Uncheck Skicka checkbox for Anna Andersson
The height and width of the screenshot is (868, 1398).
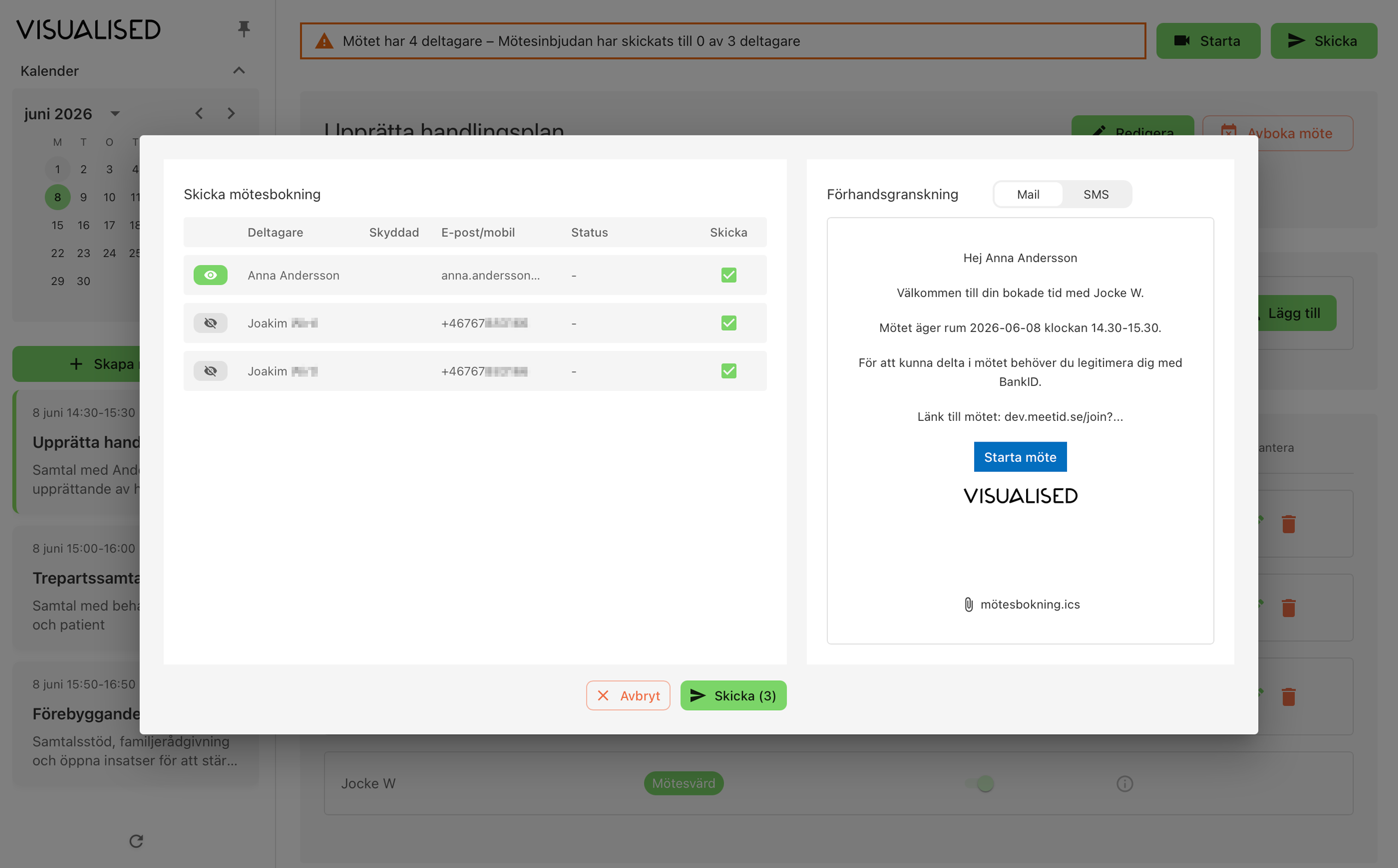(x=728, y=275)
